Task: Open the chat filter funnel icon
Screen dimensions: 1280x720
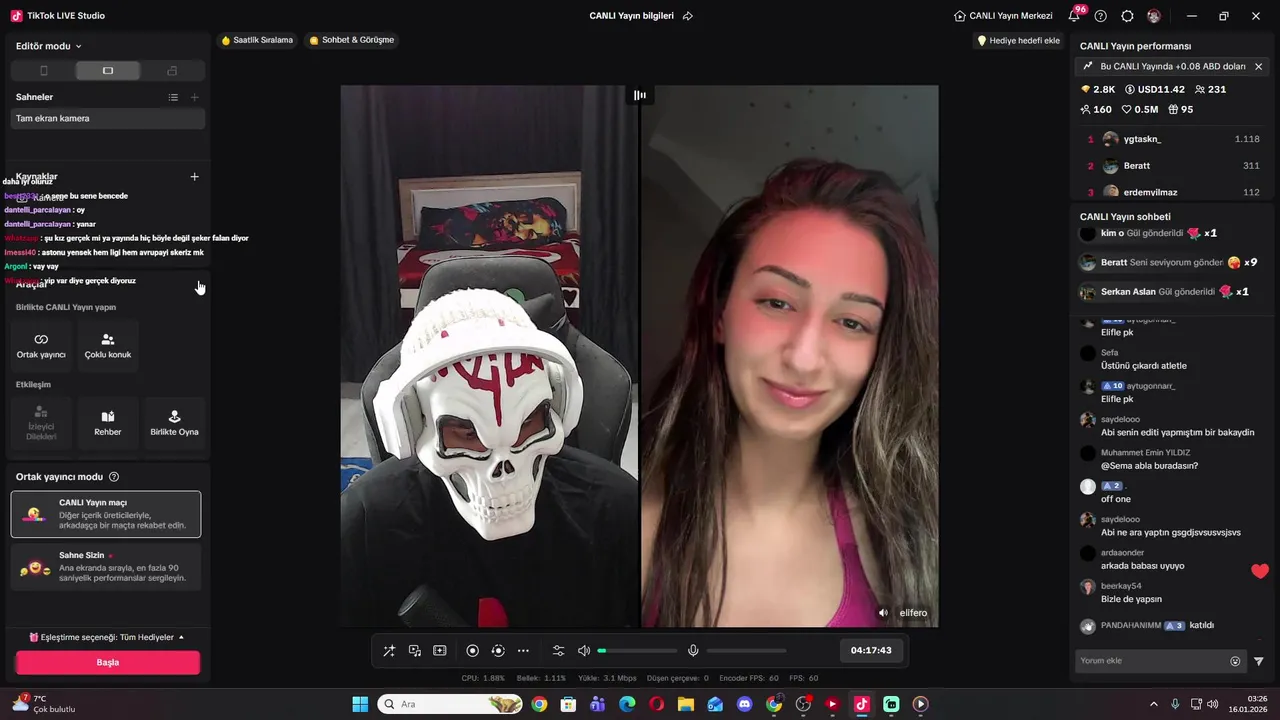Action: [x=1259, y=661]
